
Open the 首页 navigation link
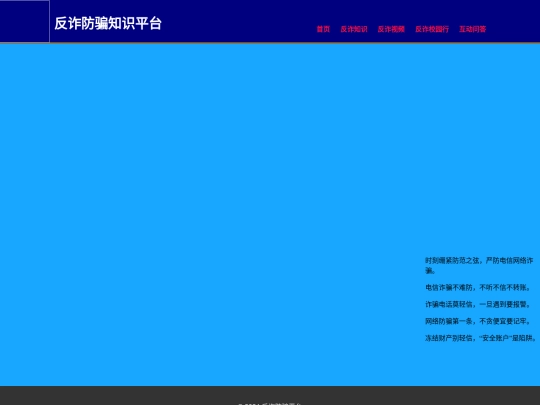click(x=323, y=29)
